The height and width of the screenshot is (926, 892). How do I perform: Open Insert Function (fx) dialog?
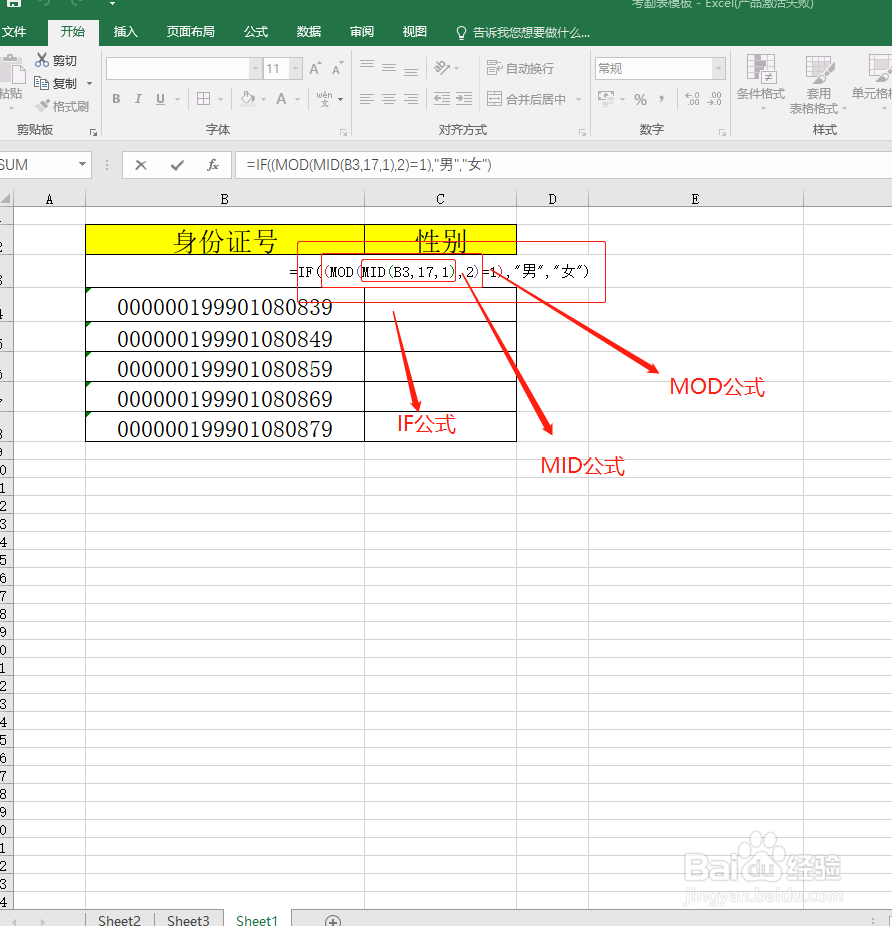[213, 165]
